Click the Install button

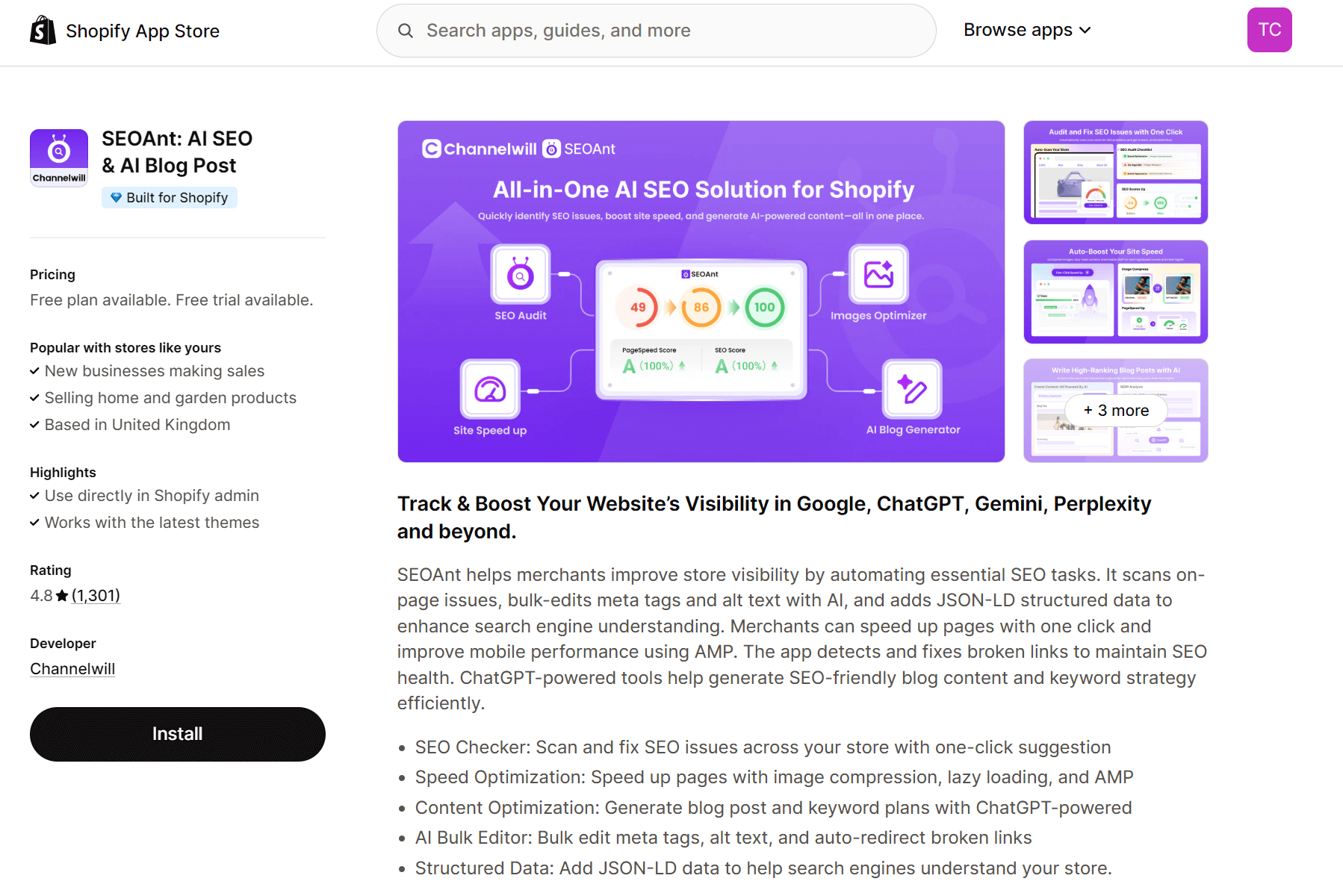[177, 734]
